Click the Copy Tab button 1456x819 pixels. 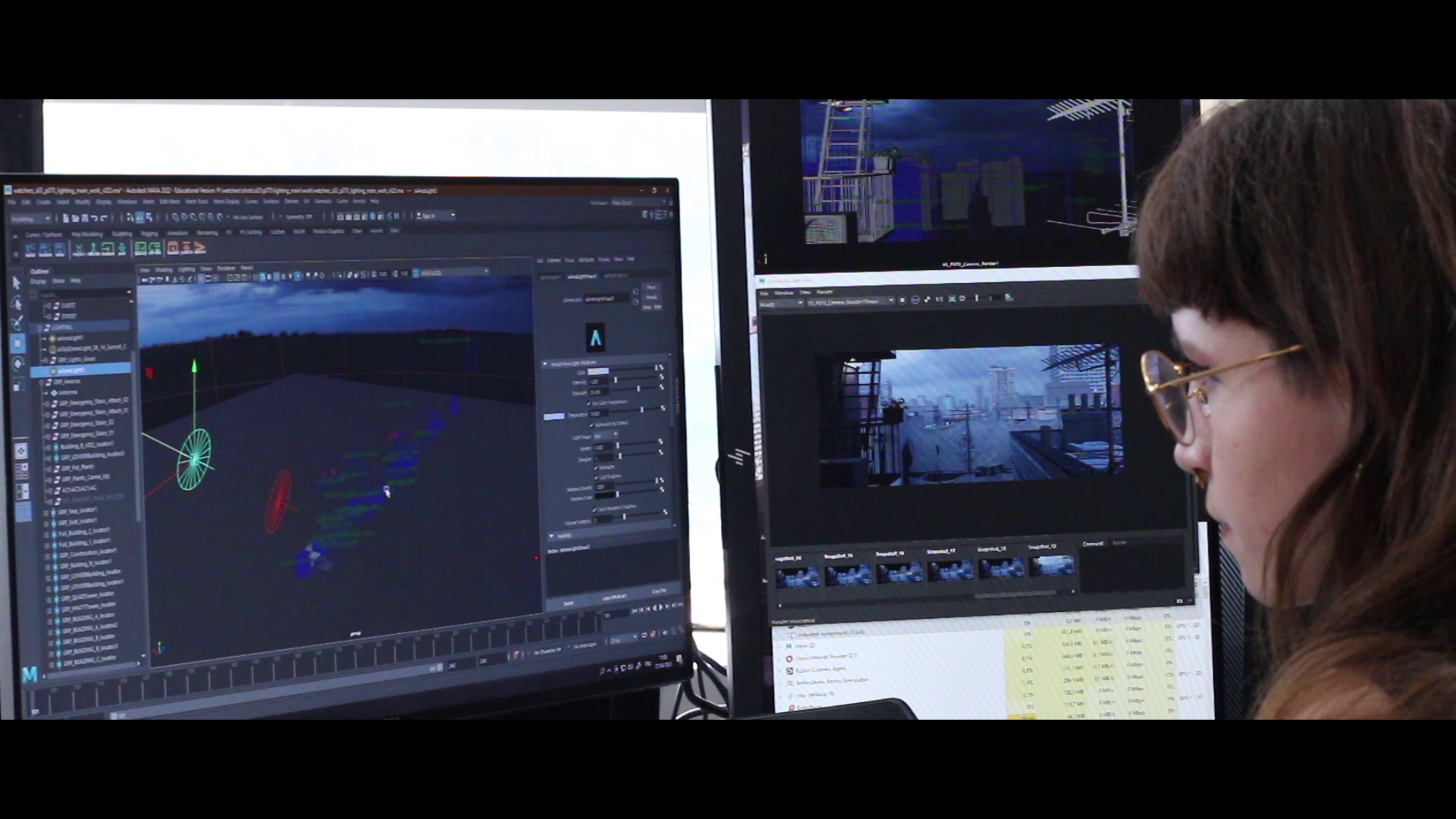(658, 591)
